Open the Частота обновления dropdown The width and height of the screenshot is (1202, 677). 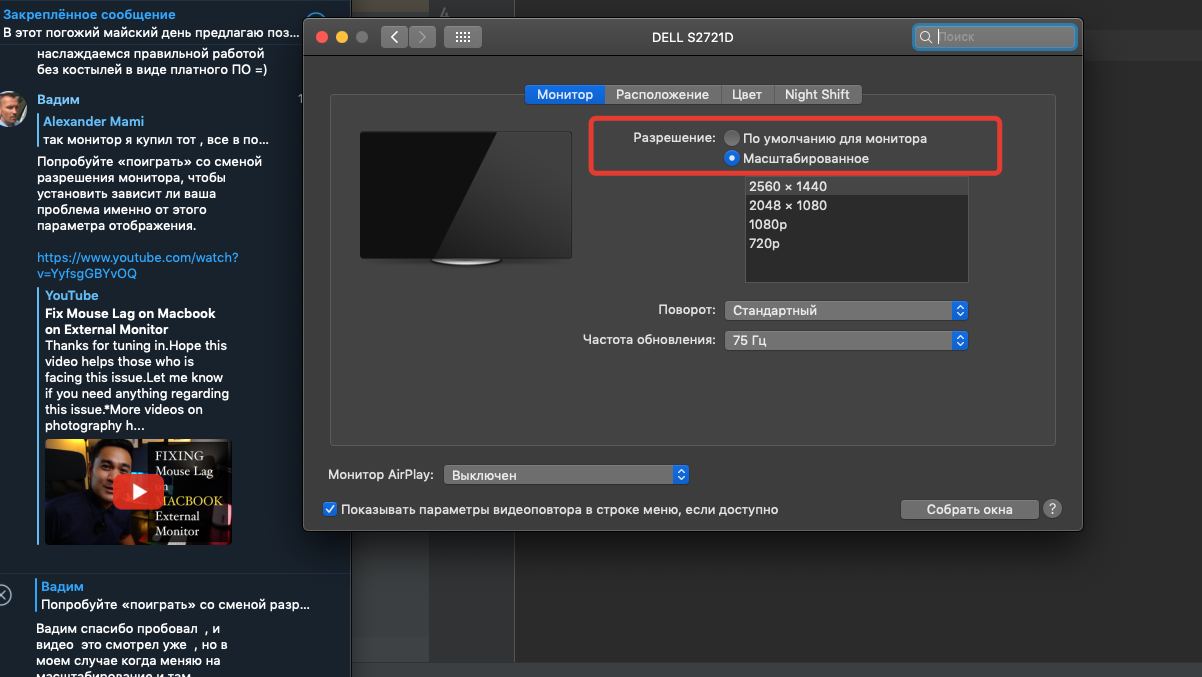coord(845,340)
